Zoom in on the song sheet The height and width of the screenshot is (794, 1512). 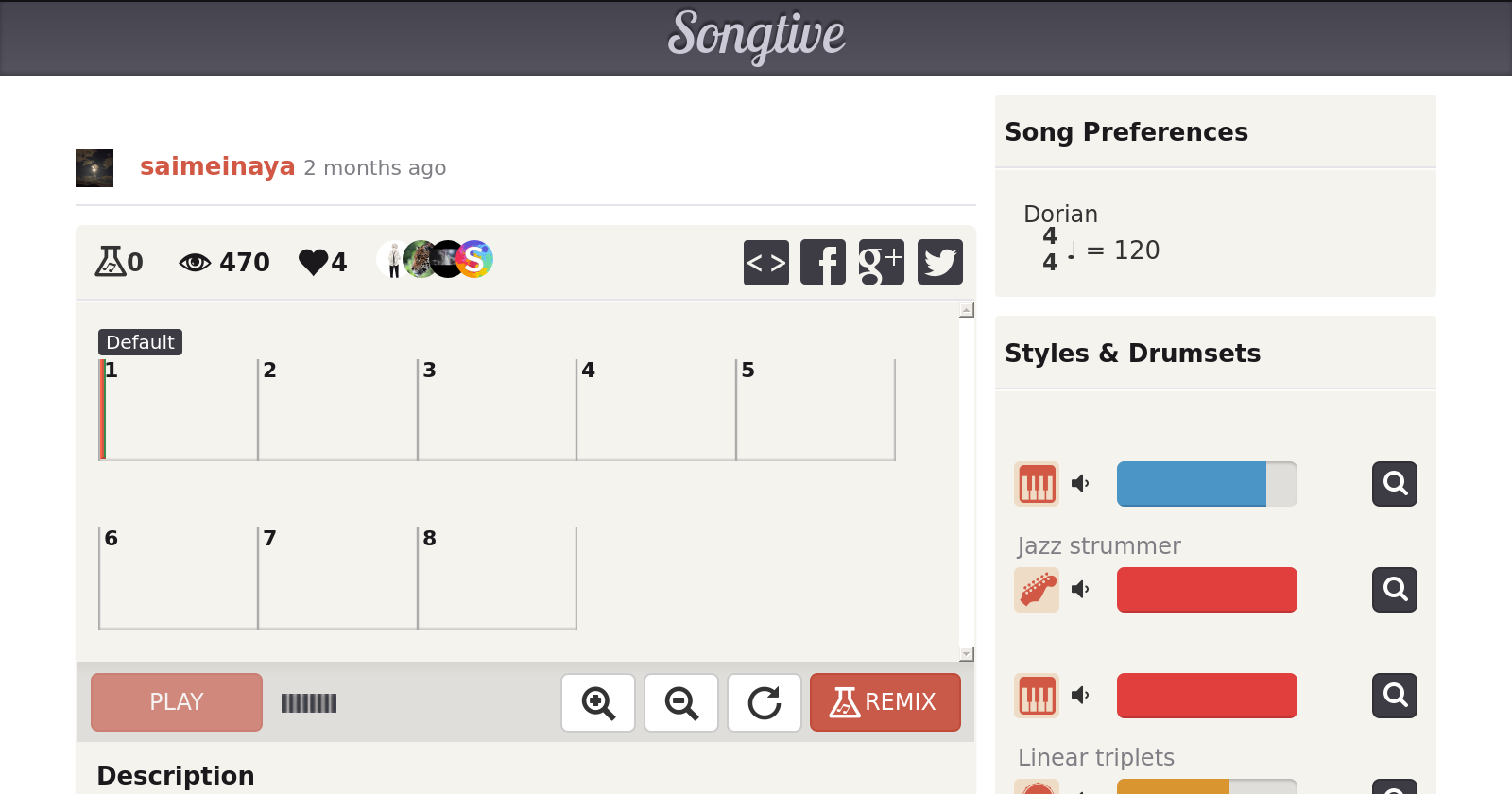598,702
